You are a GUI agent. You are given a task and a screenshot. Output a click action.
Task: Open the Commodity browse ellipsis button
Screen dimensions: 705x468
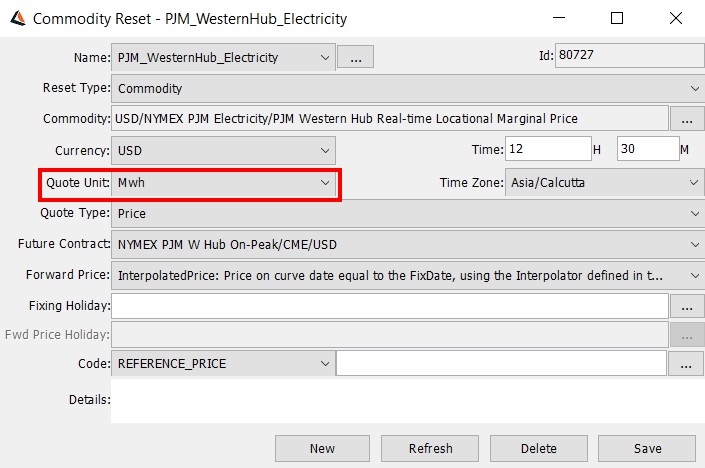[687, 119]
